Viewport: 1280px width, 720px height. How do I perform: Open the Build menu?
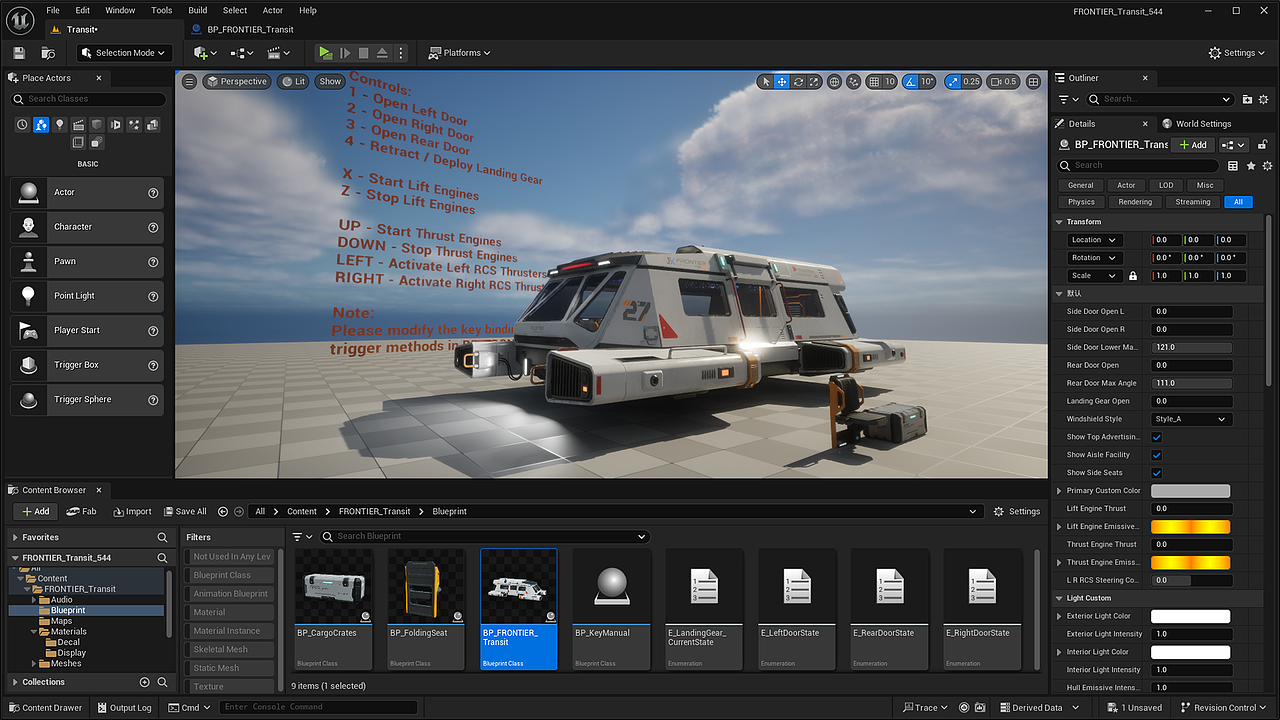click(x=197, y=10)
